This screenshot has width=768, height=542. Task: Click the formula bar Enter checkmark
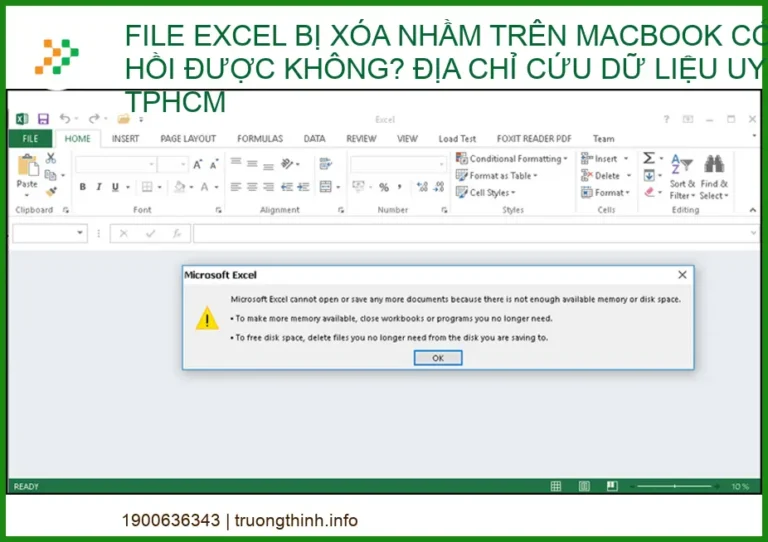(150, 234)
